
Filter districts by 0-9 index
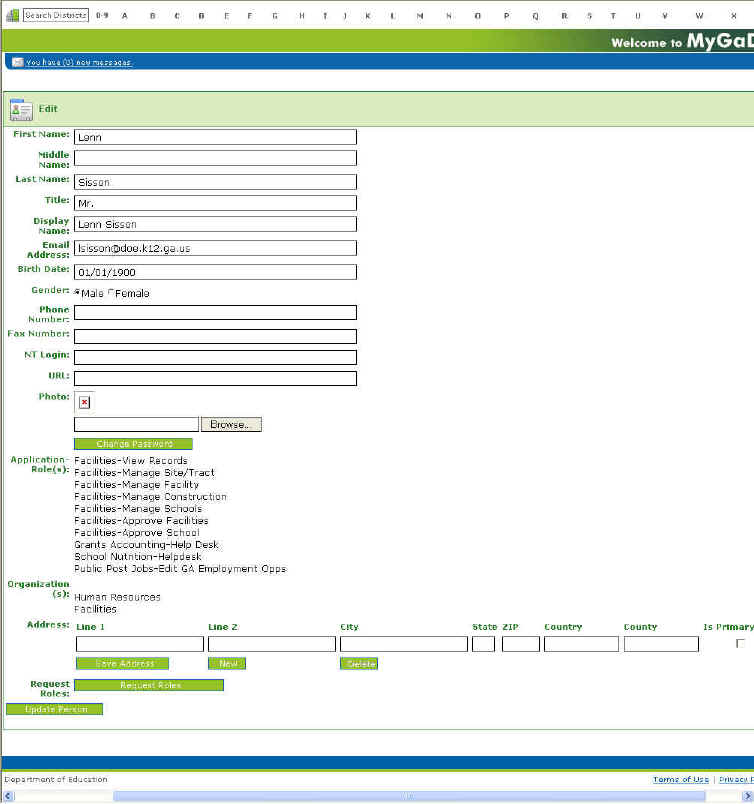102,16
